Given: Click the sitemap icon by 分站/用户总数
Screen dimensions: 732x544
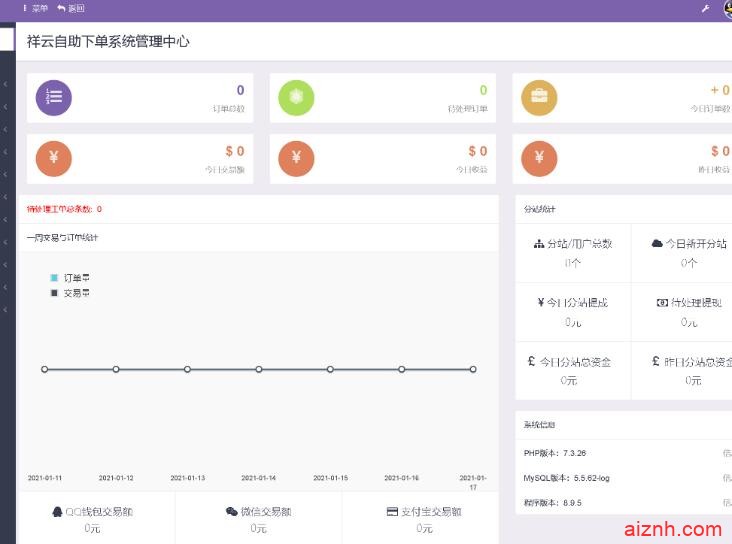Looking at the screenshot, I should (539, 244).
